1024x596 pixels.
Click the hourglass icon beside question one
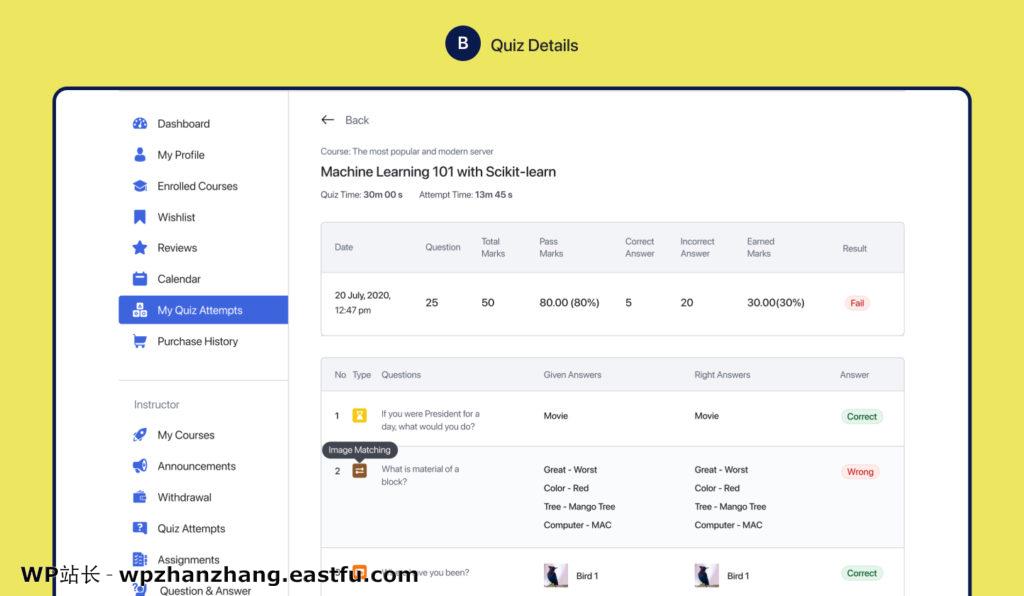(357, 414)
